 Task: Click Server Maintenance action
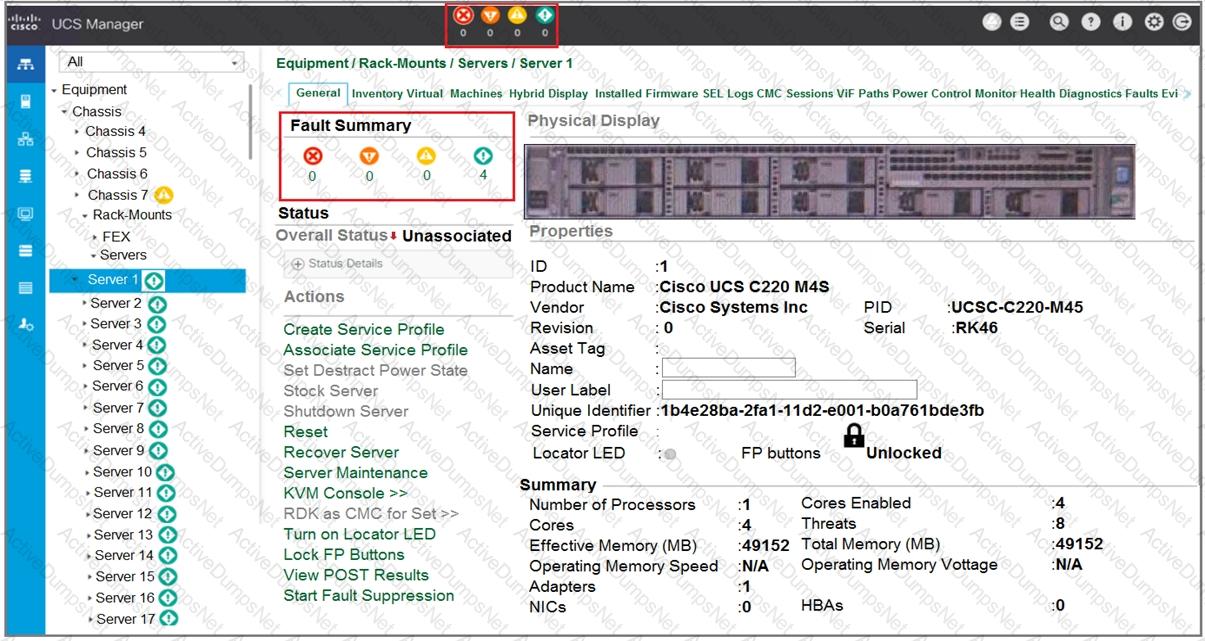pyautogui.click(x=356, y=473)
